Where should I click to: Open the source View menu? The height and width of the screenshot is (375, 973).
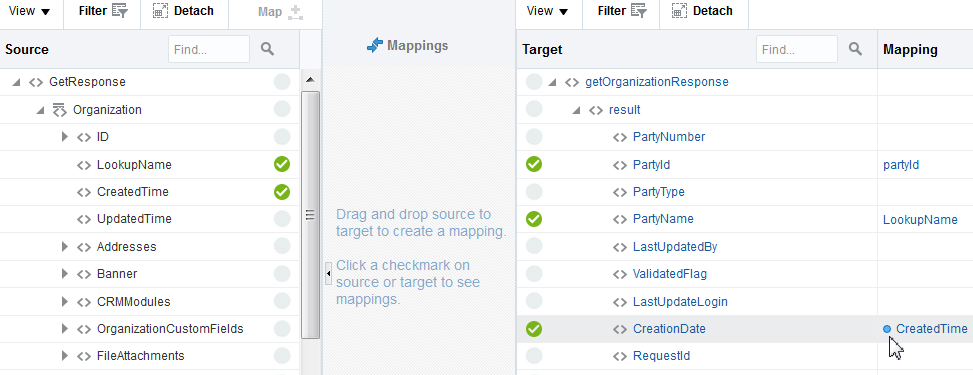coord(30,11)
